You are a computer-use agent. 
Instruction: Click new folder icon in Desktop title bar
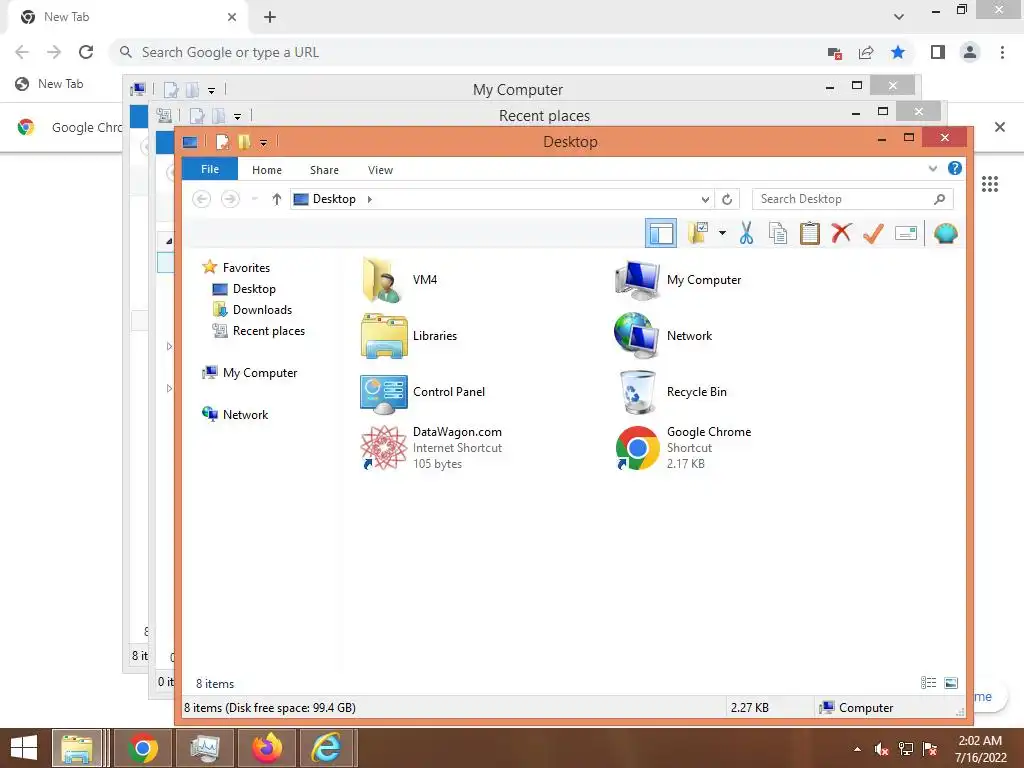(244, 142)
